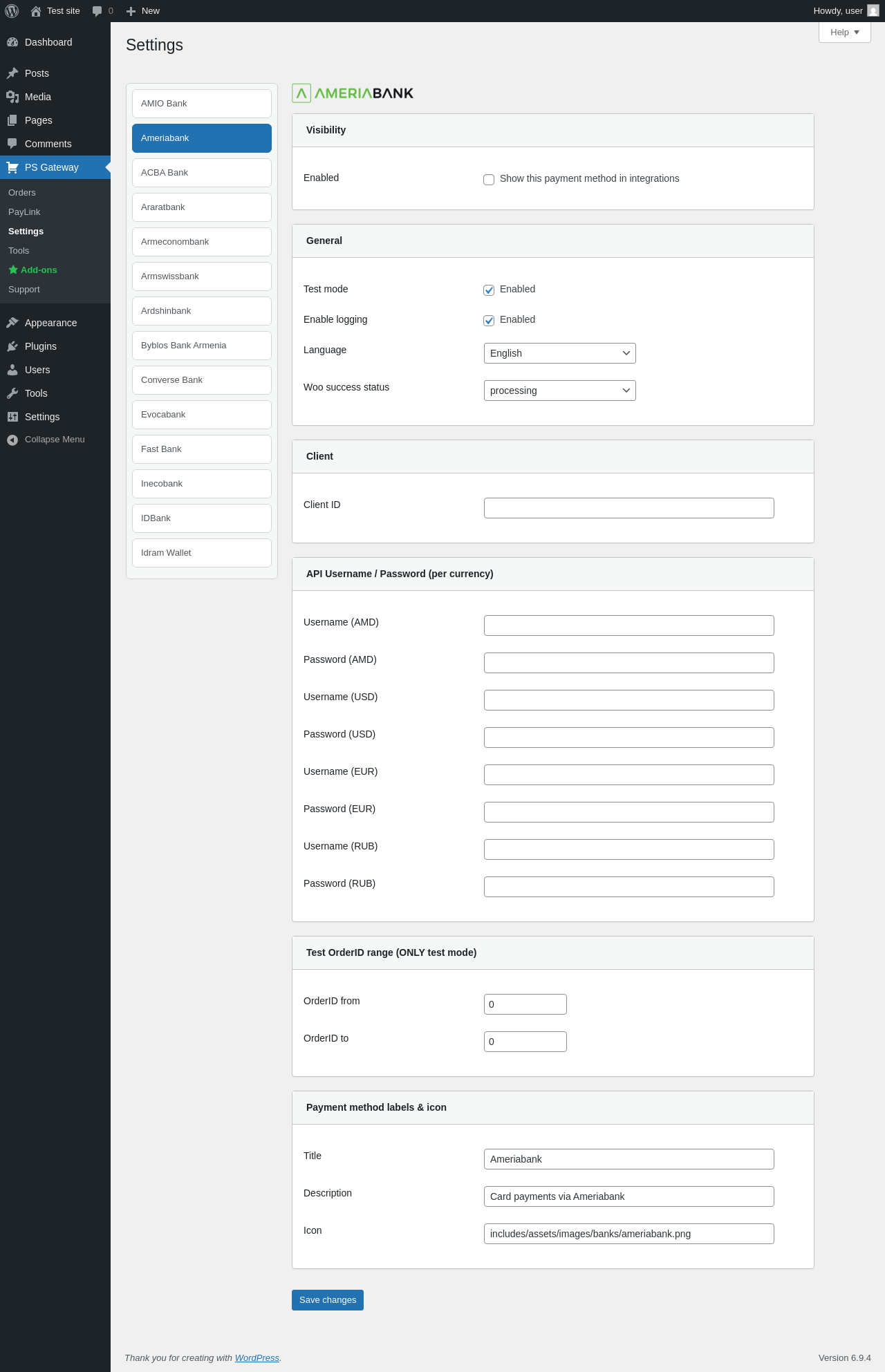
Task: Open the PayLink submenu item
Action: [x=24, y=212]
